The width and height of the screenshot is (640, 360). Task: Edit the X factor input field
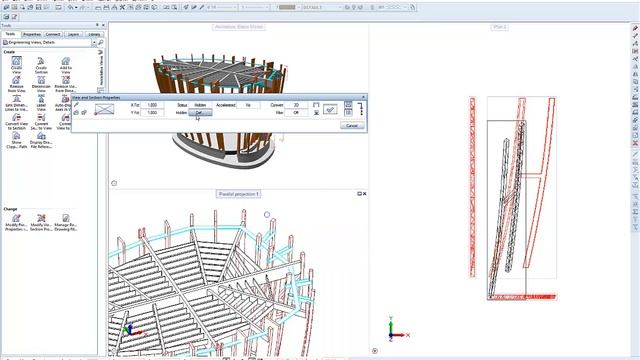pyautogui.click(x=152, y=105)
